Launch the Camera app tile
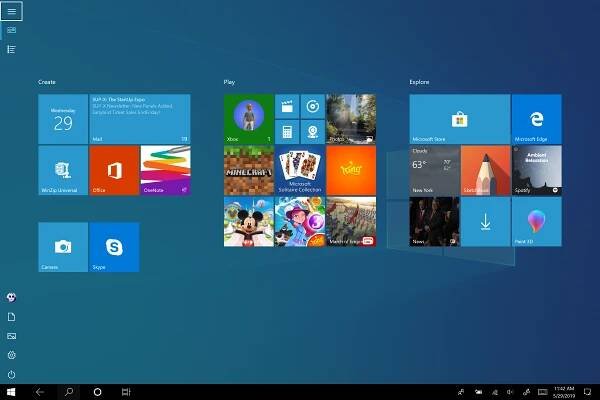Viewport: 600px width, 400px height. click(x=63, y=246)
